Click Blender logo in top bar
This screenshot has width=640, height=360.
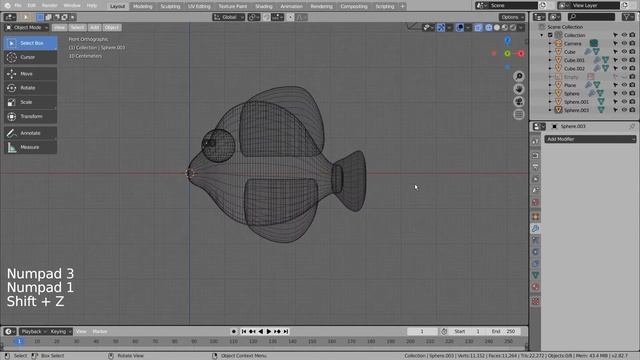(x=7, y=6)
